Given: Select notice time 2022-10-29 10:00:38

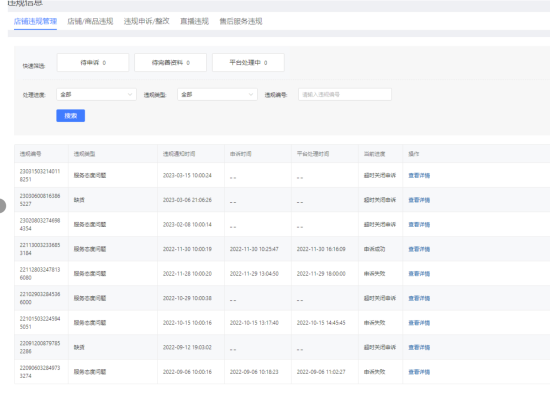Looking at the screenshot, I should pyautogui.click(x=187, y=298).
